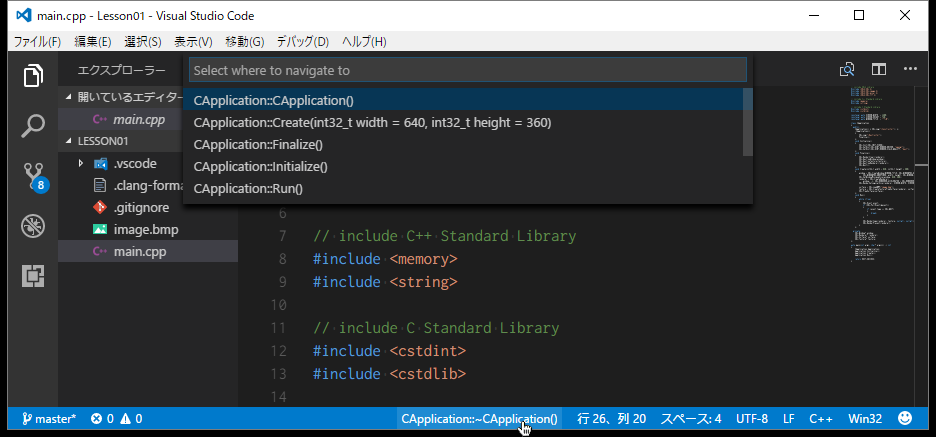Viewport: 936px width, 437px height.
Task: Click the エクスプローラー panel title
Action: pyautogui.click(x=121, y=70)
